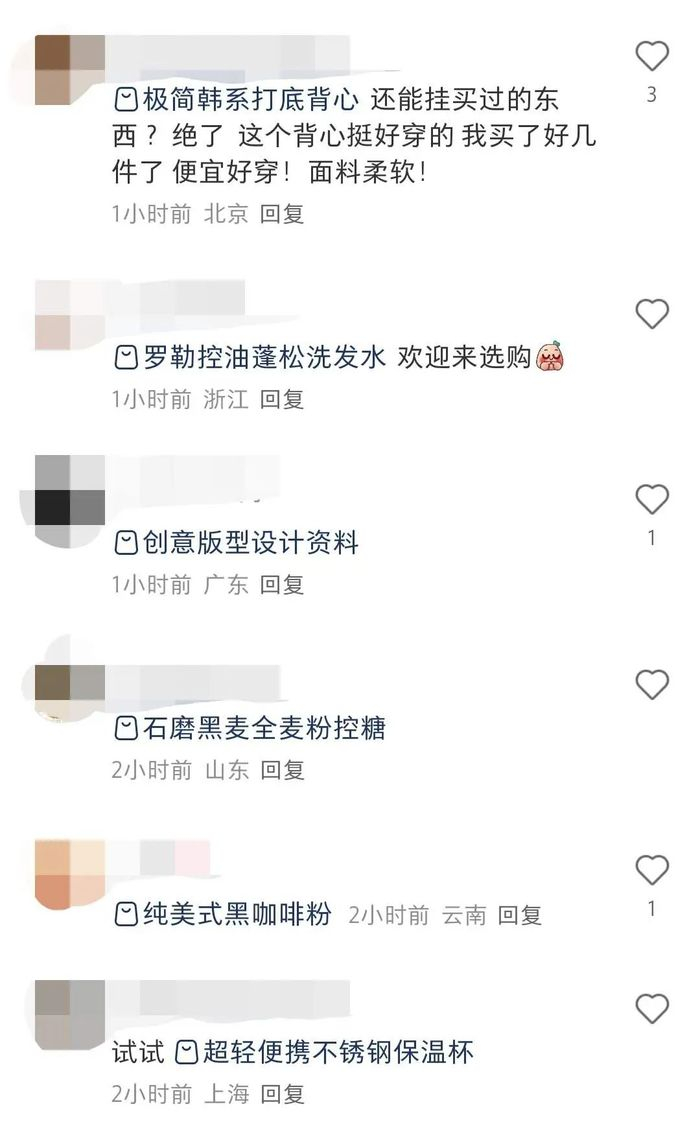Open shopping bag icon for 极简韩系打底背心
The height and width of the screenshot is (1146, 700).
[126, 99]
